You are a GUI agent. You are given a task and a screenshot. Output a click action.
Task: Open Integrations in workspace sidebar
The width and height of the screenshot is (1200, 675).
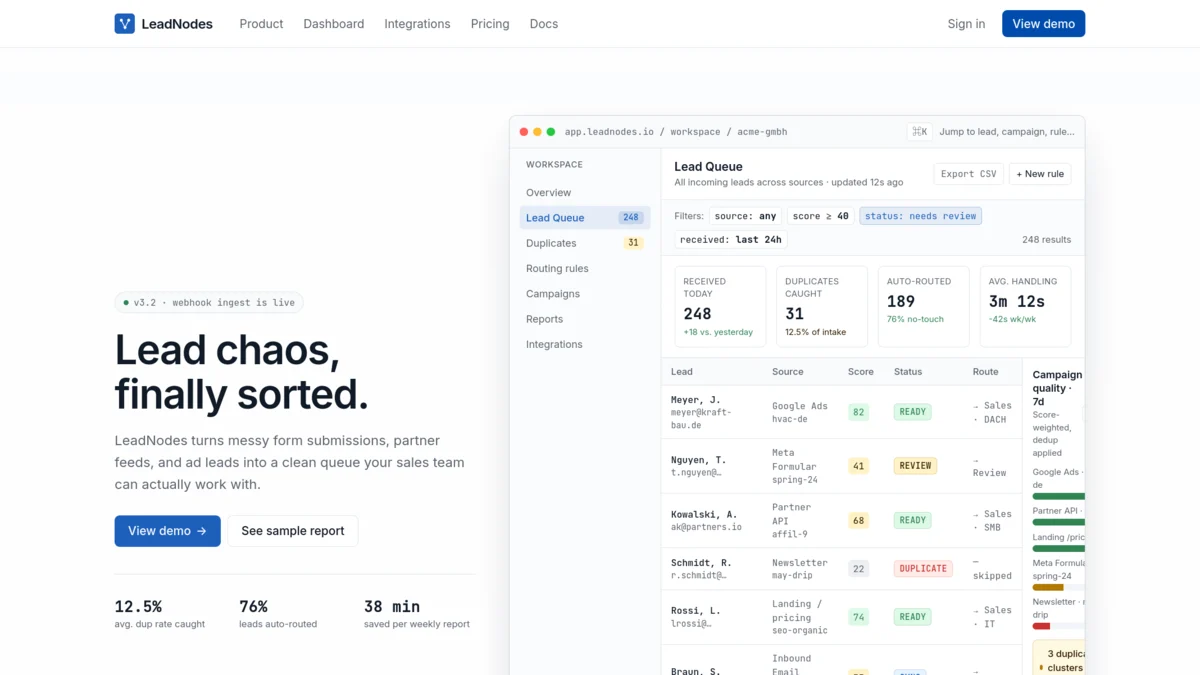click(x=585, y=344)
